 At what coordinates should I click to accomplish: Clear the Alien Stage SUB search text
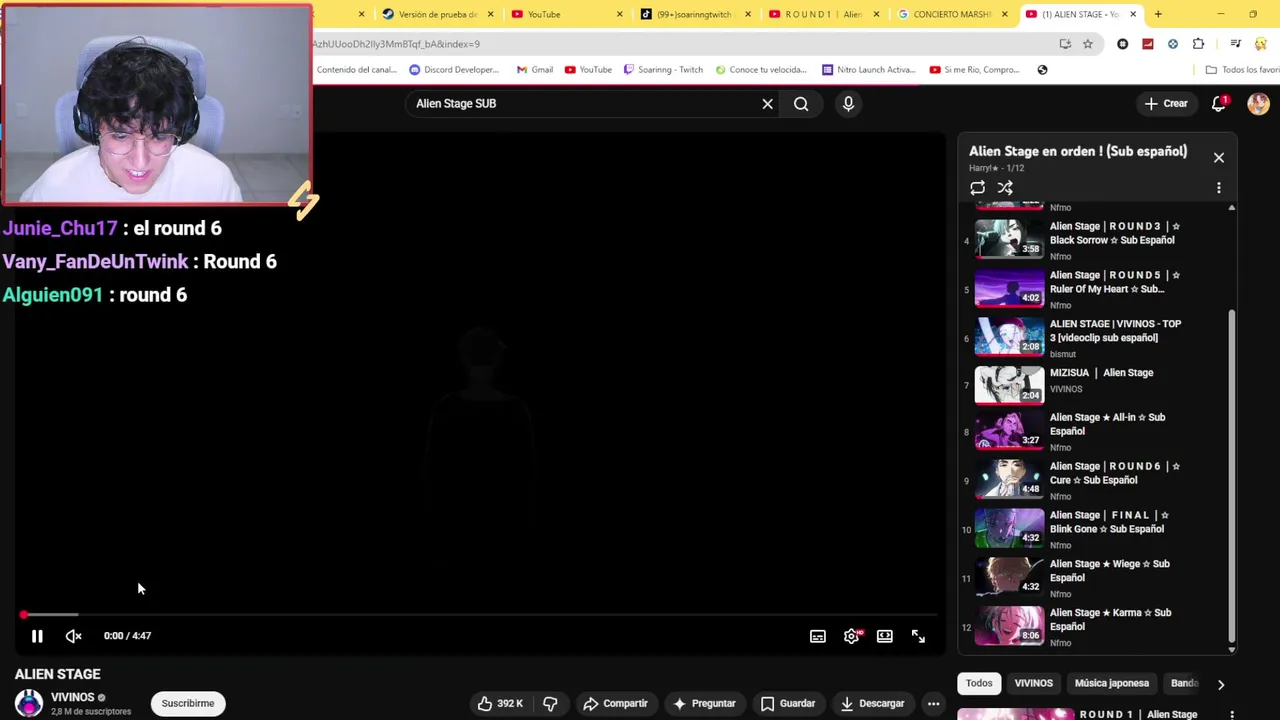[x=767, y=104]
